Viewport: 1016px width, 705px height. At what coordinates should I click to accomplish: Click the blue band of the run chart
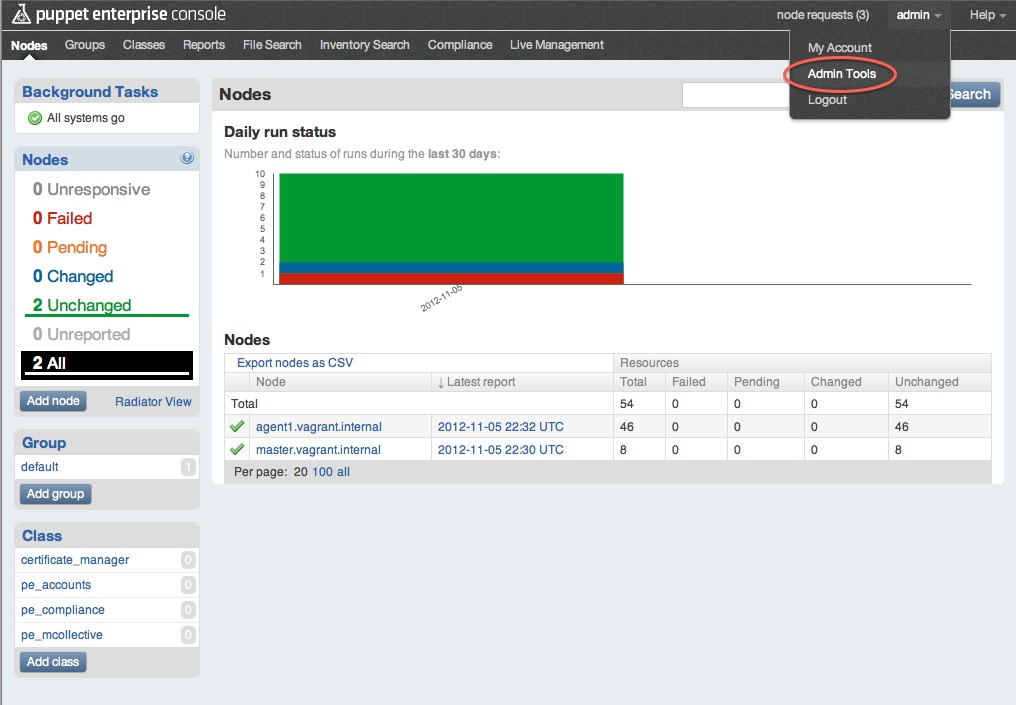point(451,268)
